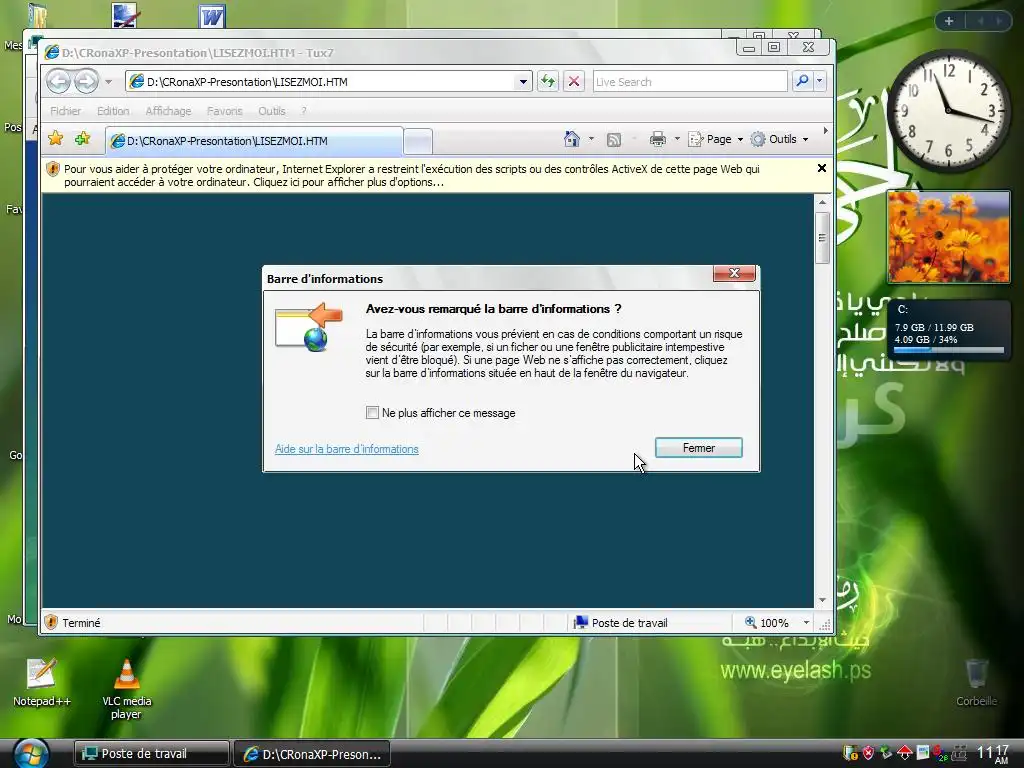Screen dimensions: 1024x768
Task: Click the C: drive usage bar
Action: pyautogui.click(x=948, y=350)
